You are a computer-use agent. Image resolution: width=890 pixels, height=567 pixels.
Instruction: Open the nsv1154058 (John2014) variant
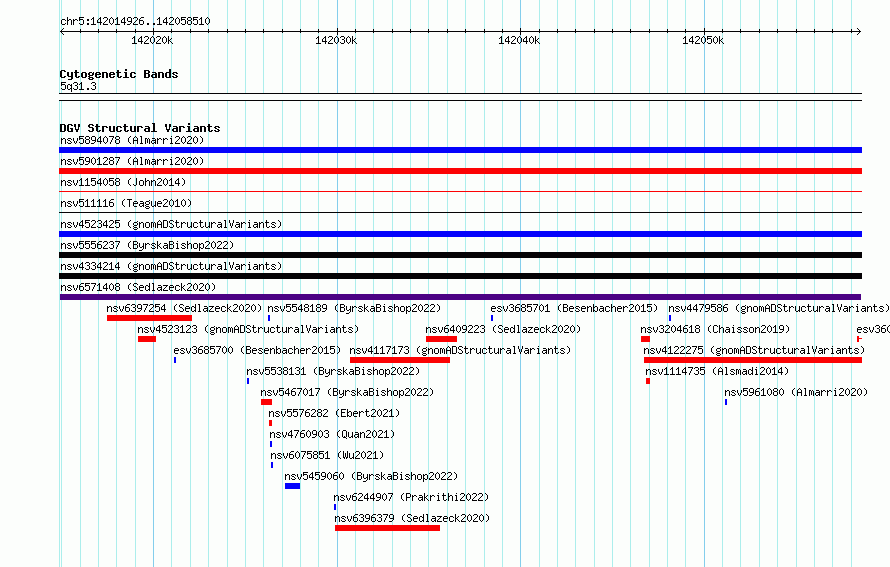[x=123, y=182]
